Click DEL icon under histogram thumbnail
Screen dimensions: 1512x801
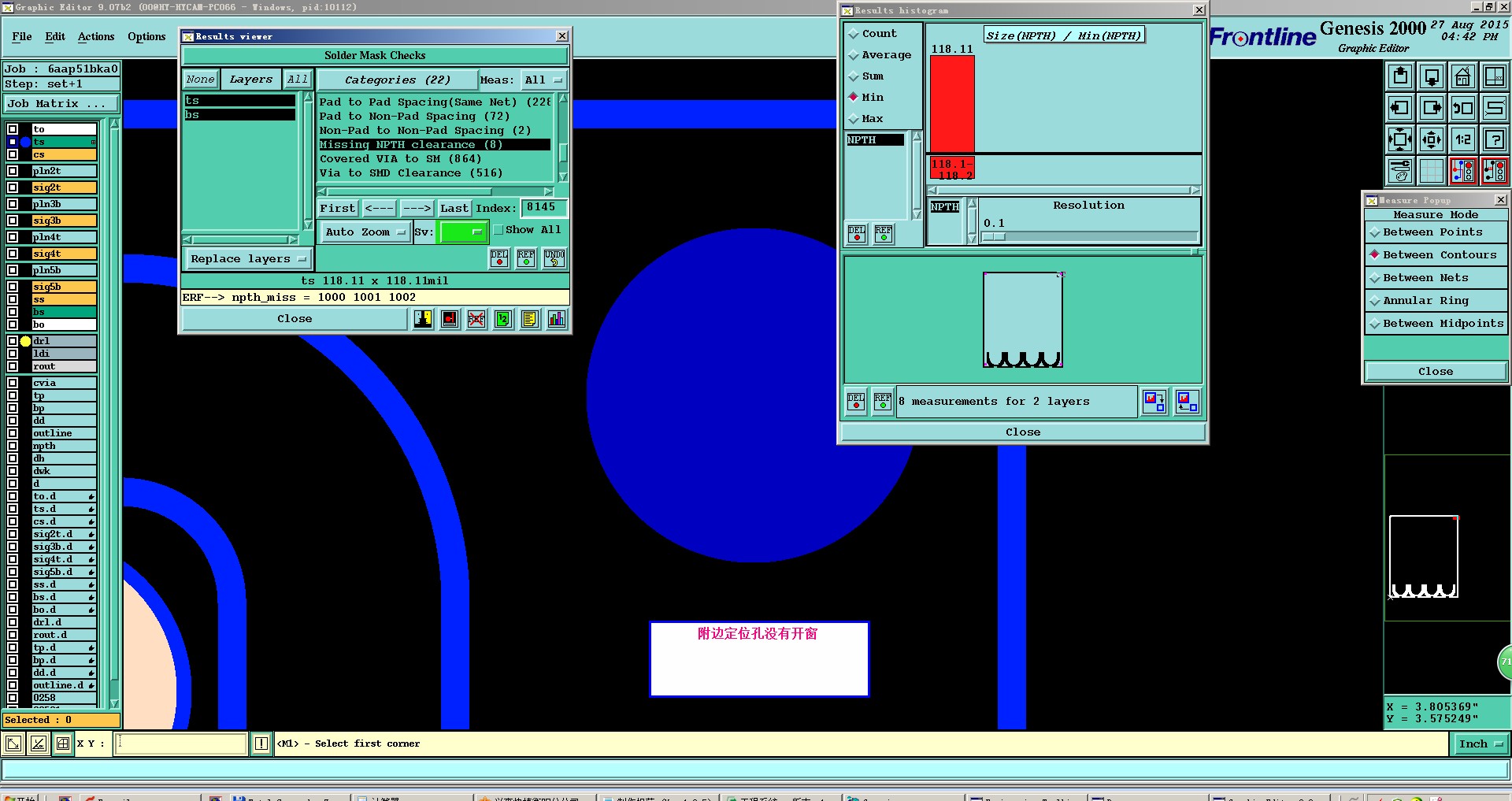[x=856, y=402]
